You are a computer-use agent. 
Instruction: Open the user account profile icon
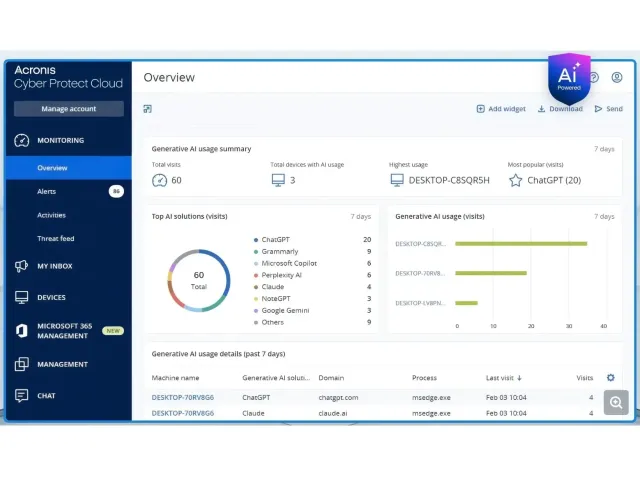[x=617, y=77]
